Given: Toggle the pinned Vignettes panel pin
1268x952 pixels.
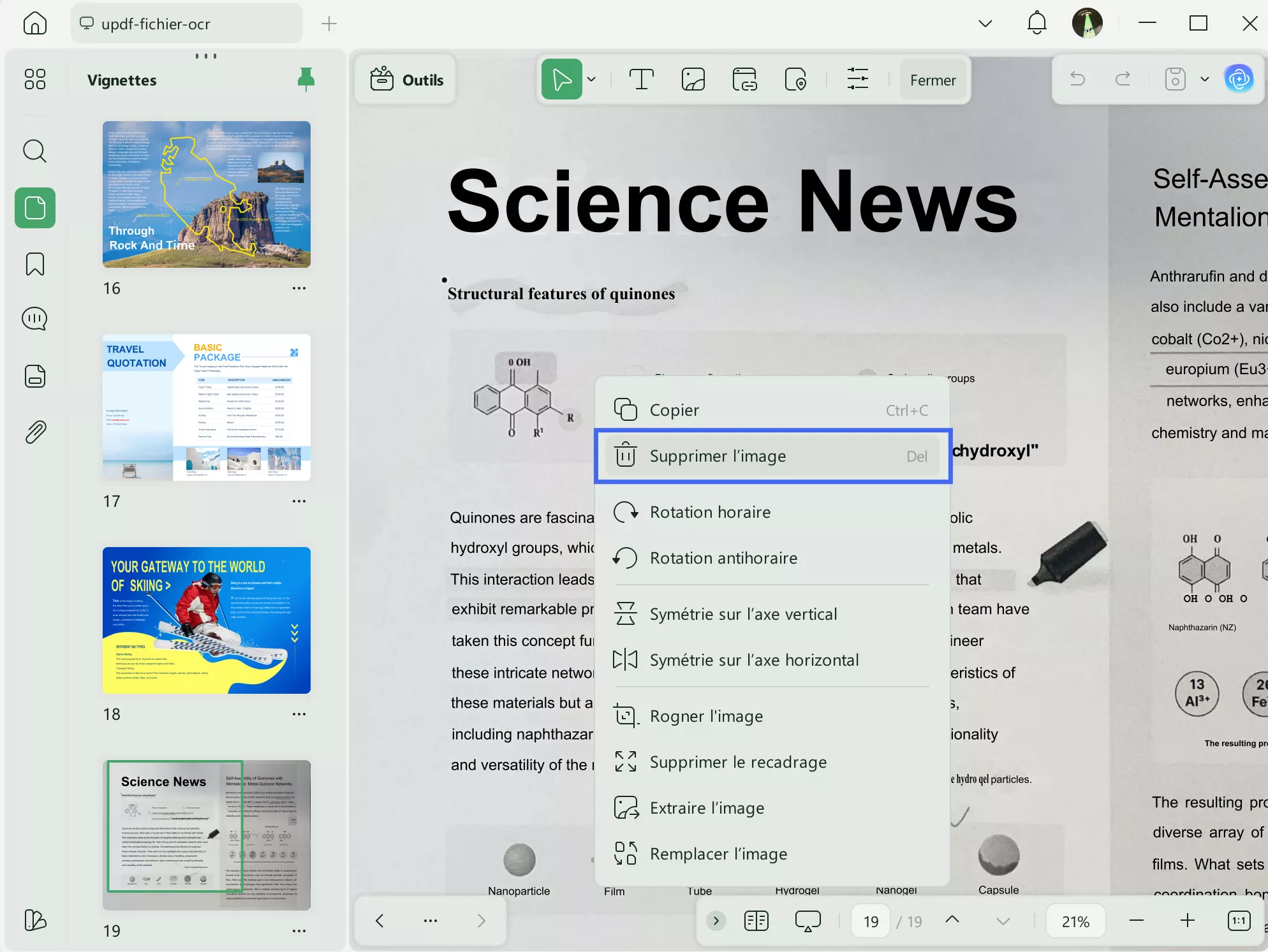Looking at the screenshot, I should (306, 79).
